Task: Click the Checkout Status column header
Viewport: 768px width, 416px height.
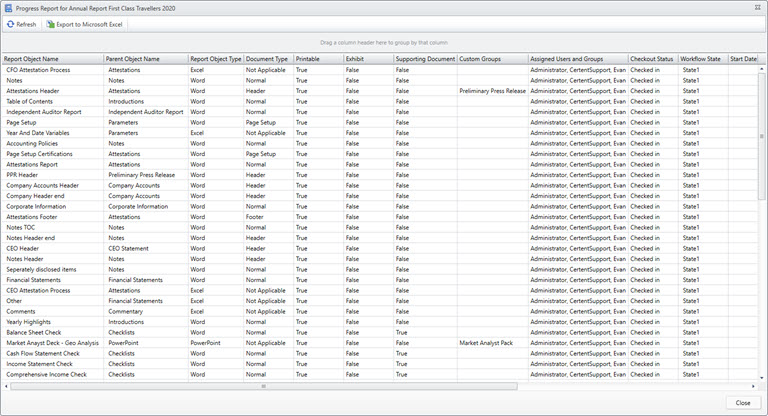Action: (x=653, y=59)
